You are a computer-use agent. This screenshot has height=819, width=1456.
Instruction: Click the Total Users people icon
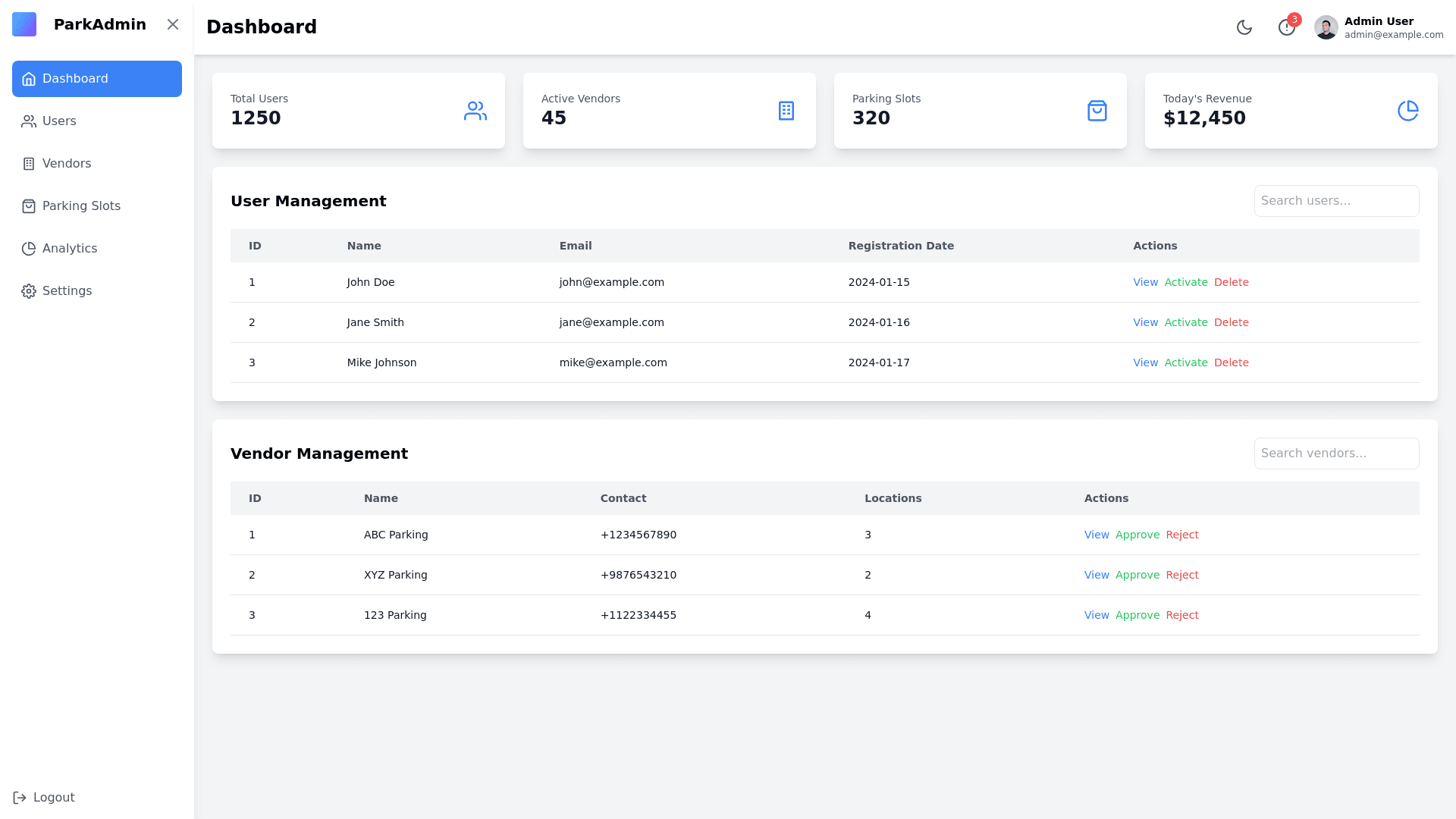pyautogui.click(x=475, y=111)
